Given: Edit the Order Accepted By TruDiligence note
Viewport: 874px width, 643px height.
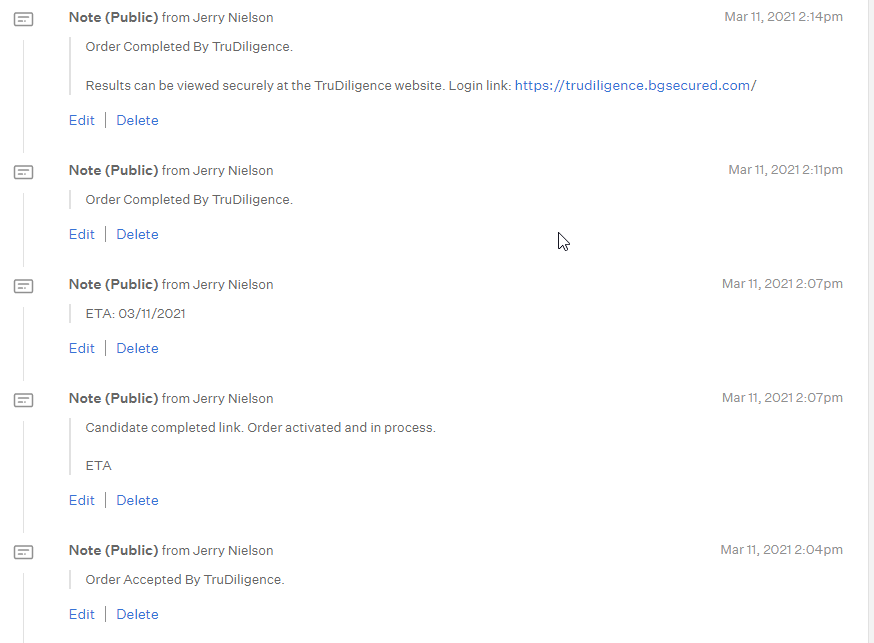Looking at the screenshot, I should coord(81,614).
